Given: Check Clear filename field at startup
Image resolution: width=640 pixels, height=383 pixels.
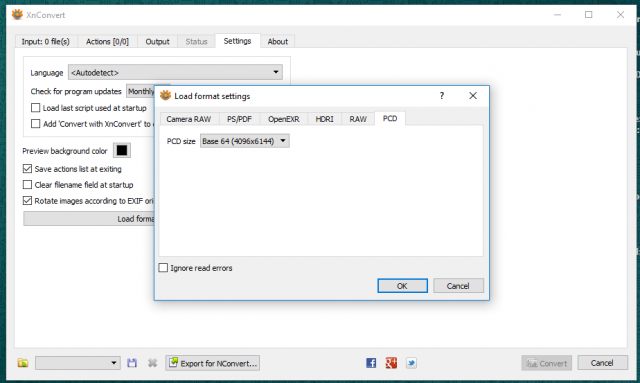Looking at the screenshot, I should click(x=27, y=185).
